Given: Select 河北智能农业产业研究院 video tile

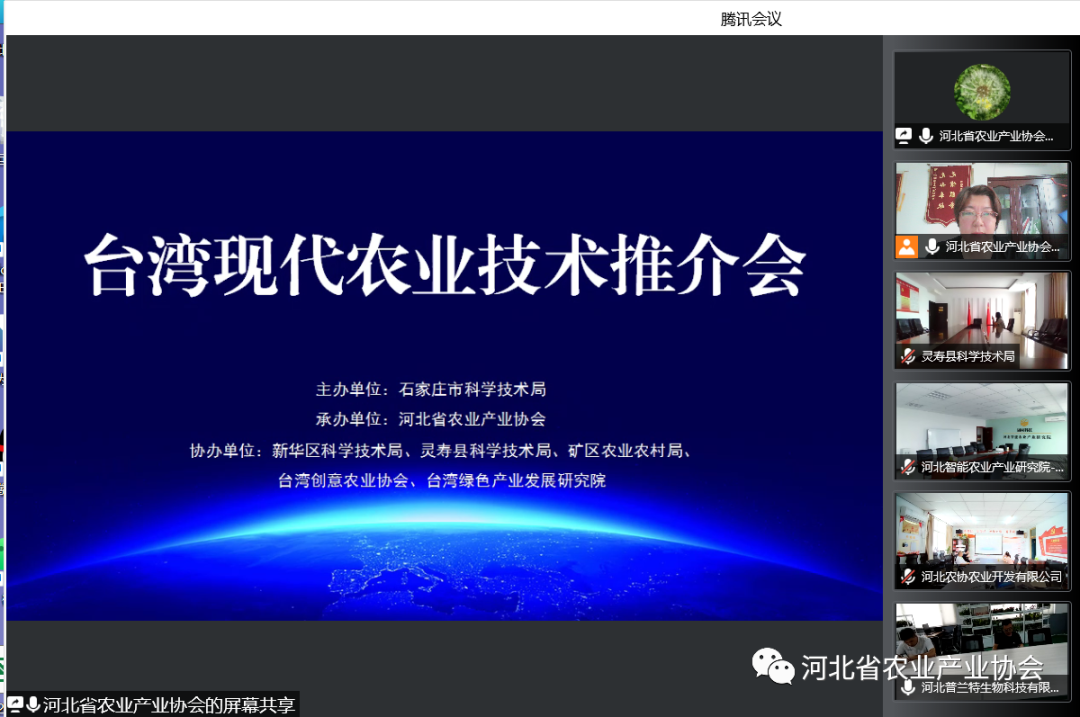Looking at the screenshot, I should [x=982, y=430].
